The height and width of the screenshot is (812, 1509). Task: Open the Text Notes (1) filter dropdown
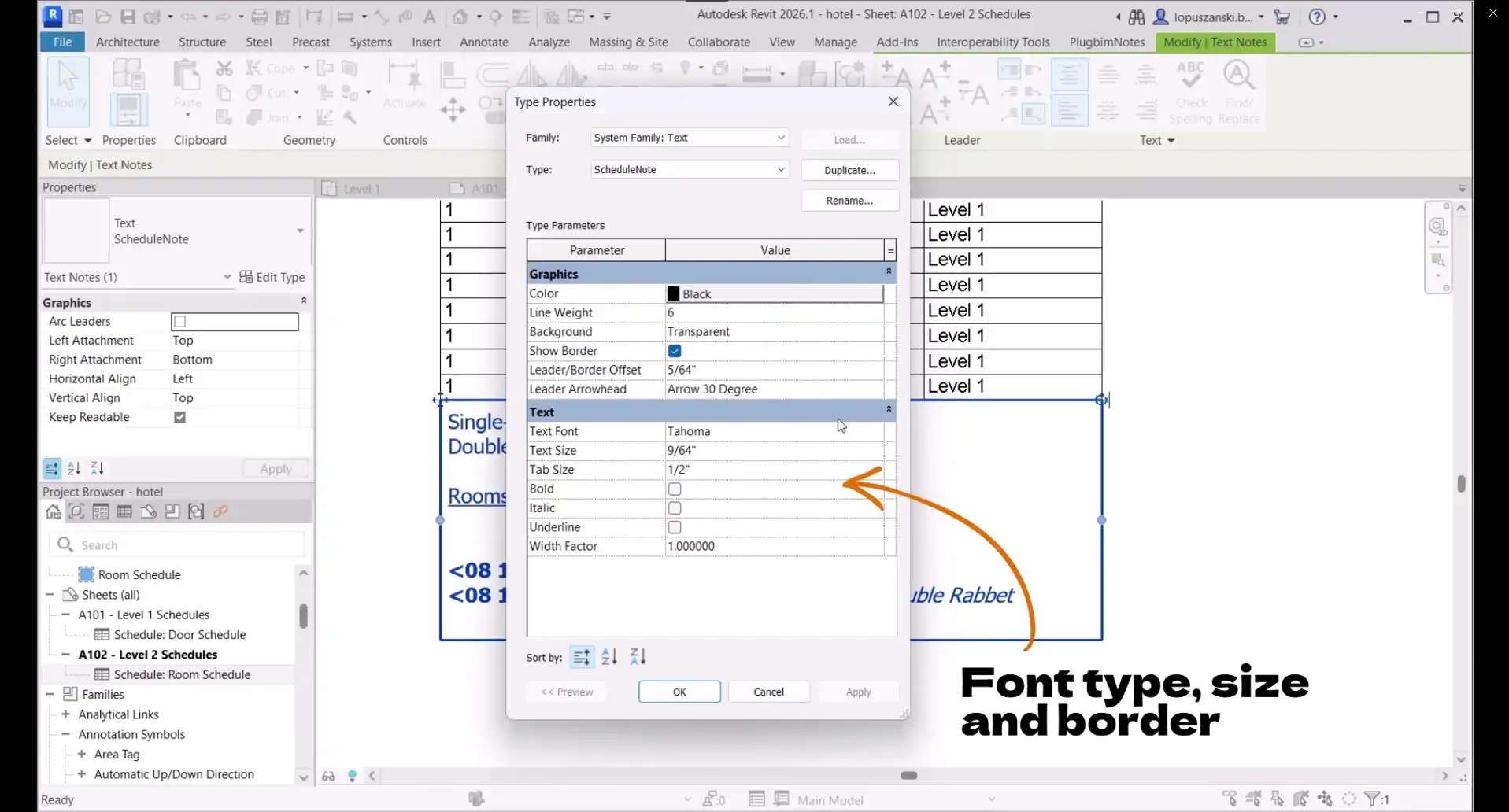227,277
